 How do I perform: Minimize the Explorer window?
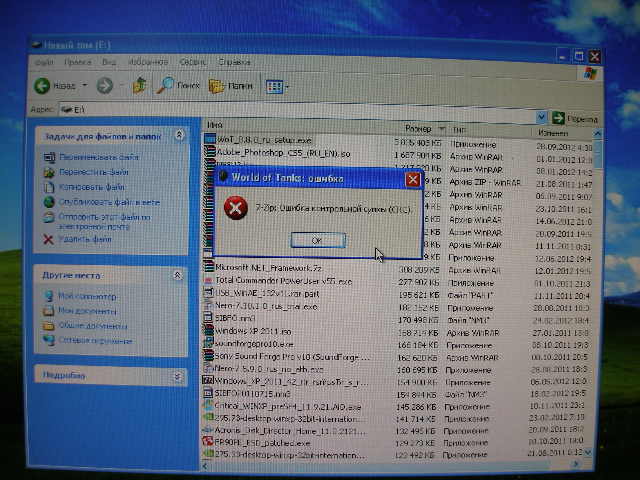564,56
